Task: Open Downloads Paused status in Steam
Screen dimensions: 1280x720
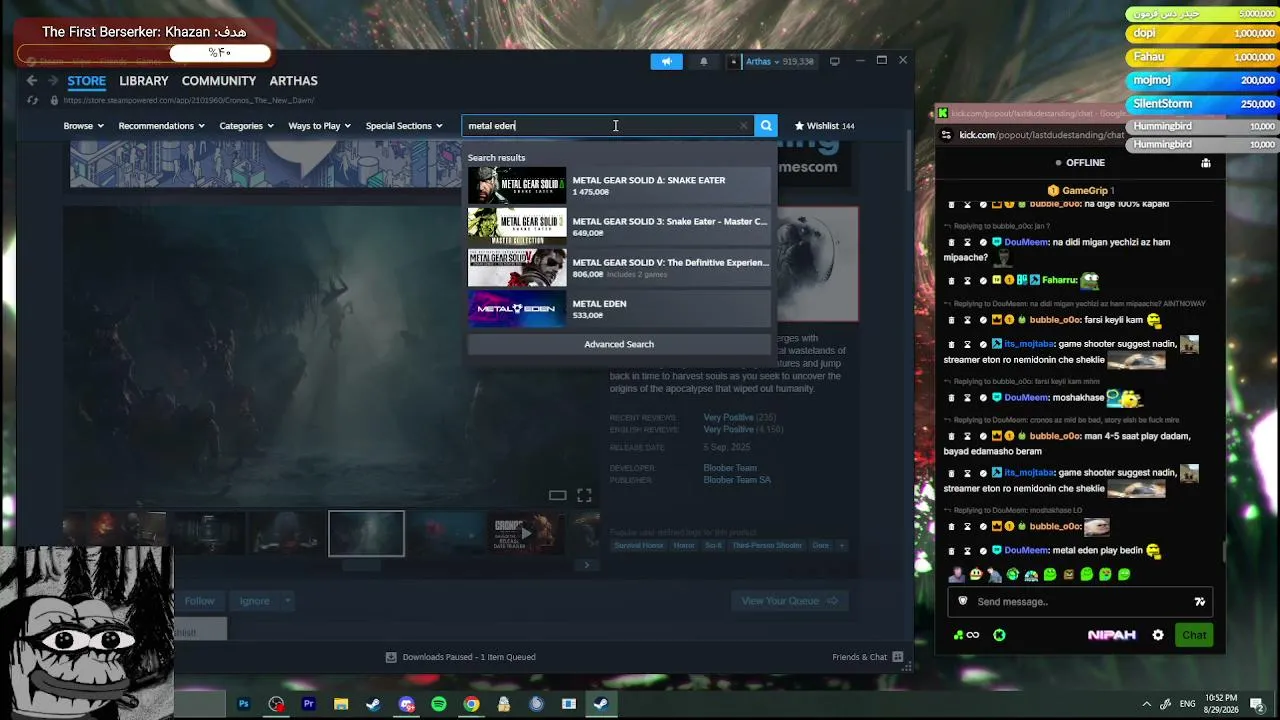Action: coord(461,657)
